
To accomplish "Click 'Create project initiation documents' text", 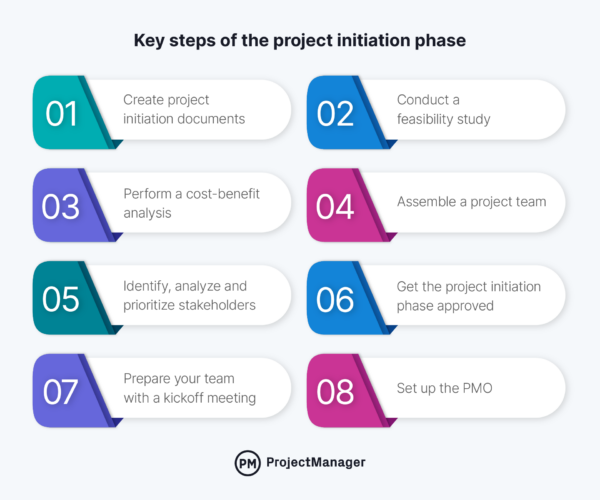I will click(x=184, y=110).
